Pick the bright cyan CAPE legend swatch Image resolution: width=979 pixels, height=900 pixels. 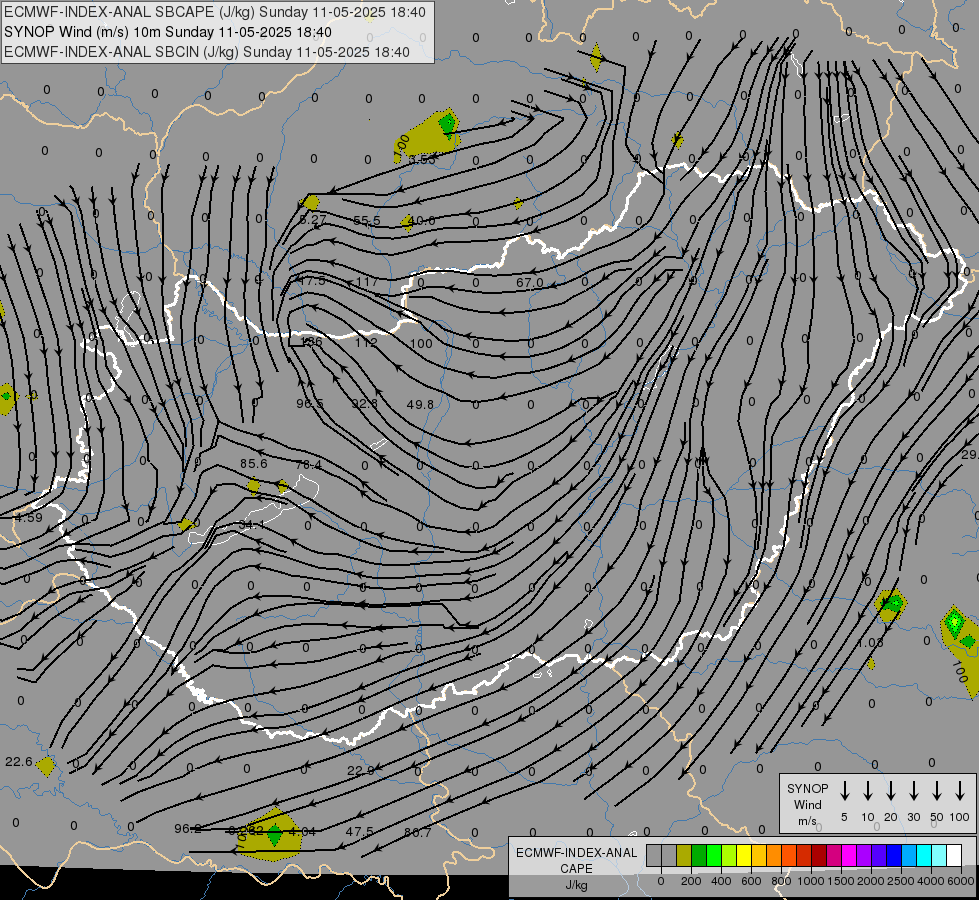(923, 855)
